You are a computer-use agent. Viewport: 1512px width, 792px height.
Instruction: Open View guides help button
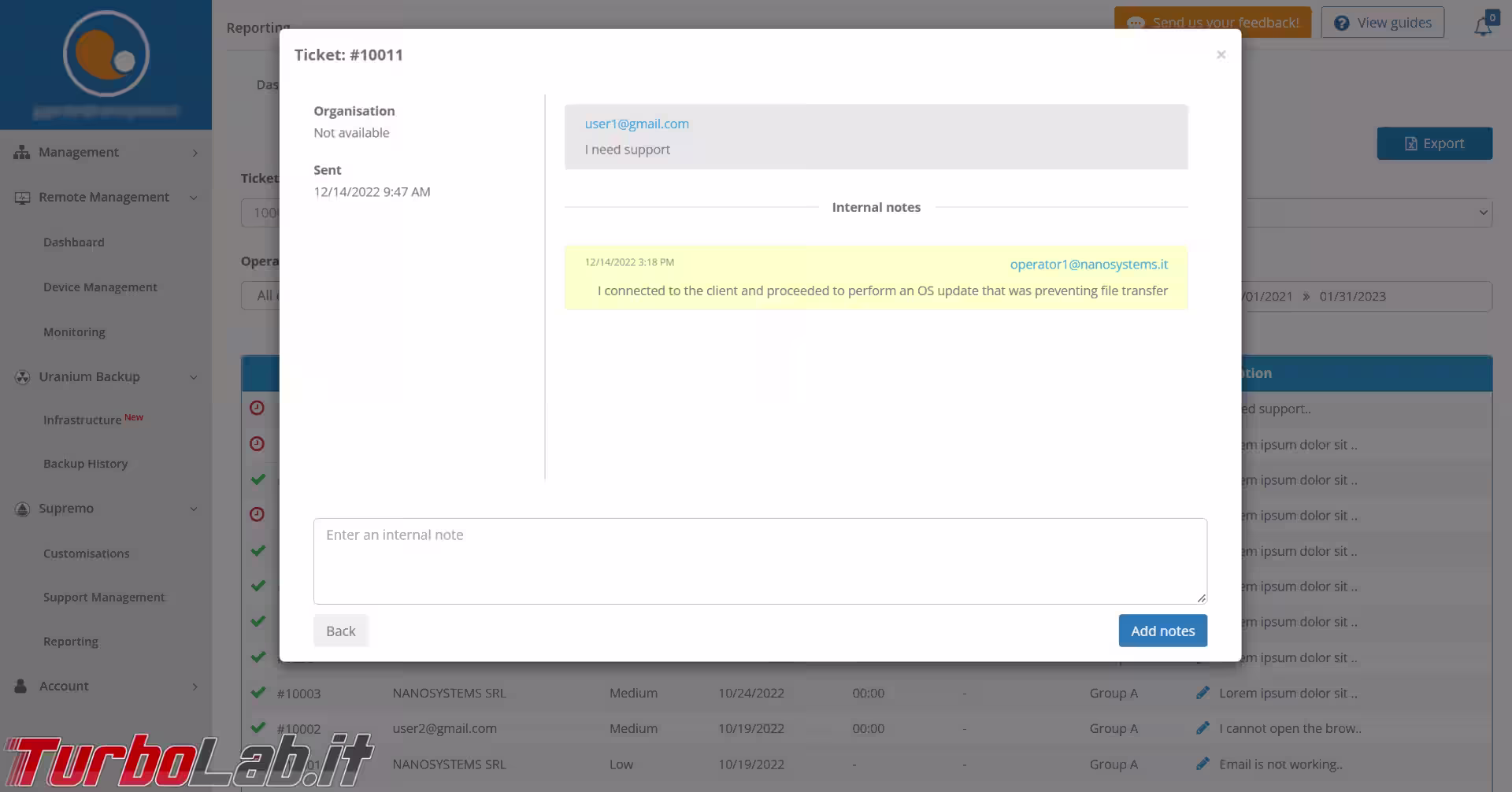pos(1383,23)
